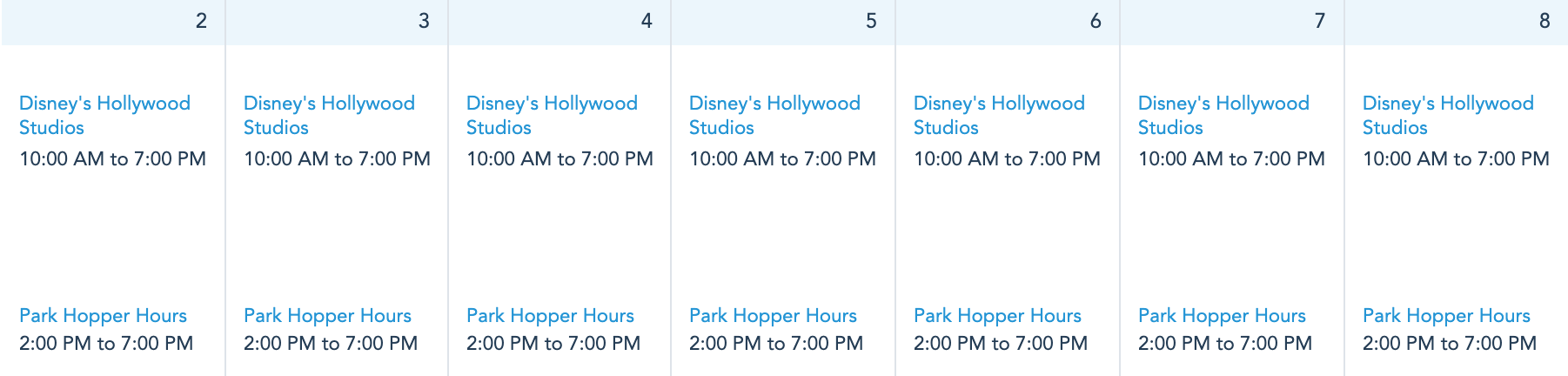Select date 6 in the calendar header
Image resolution: width=1568 pixels, height=376 pixels.
point(1096,21)
